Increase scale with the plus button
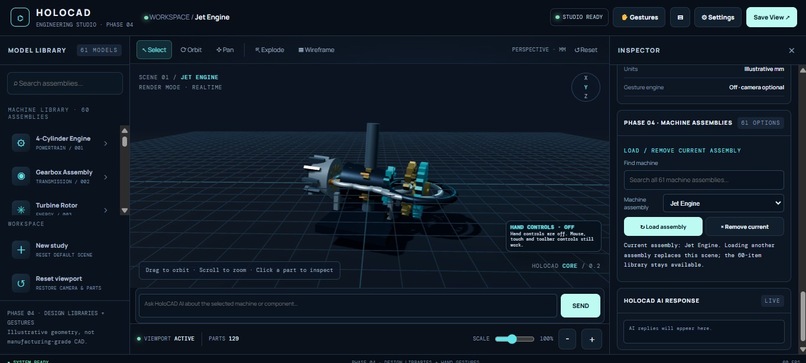 tap(592, 339)
